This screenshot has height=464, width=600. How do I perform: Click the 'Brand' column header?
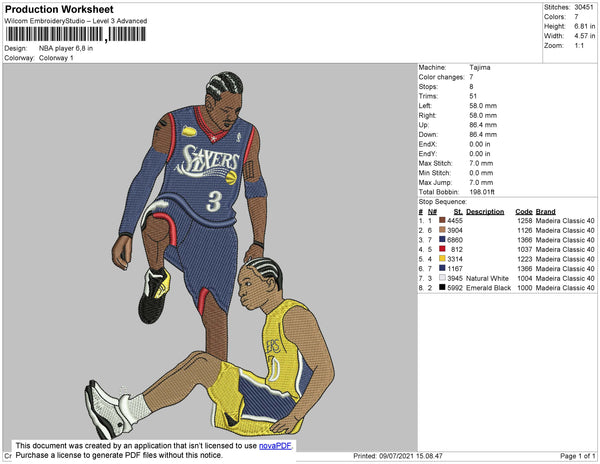point(546,212)
